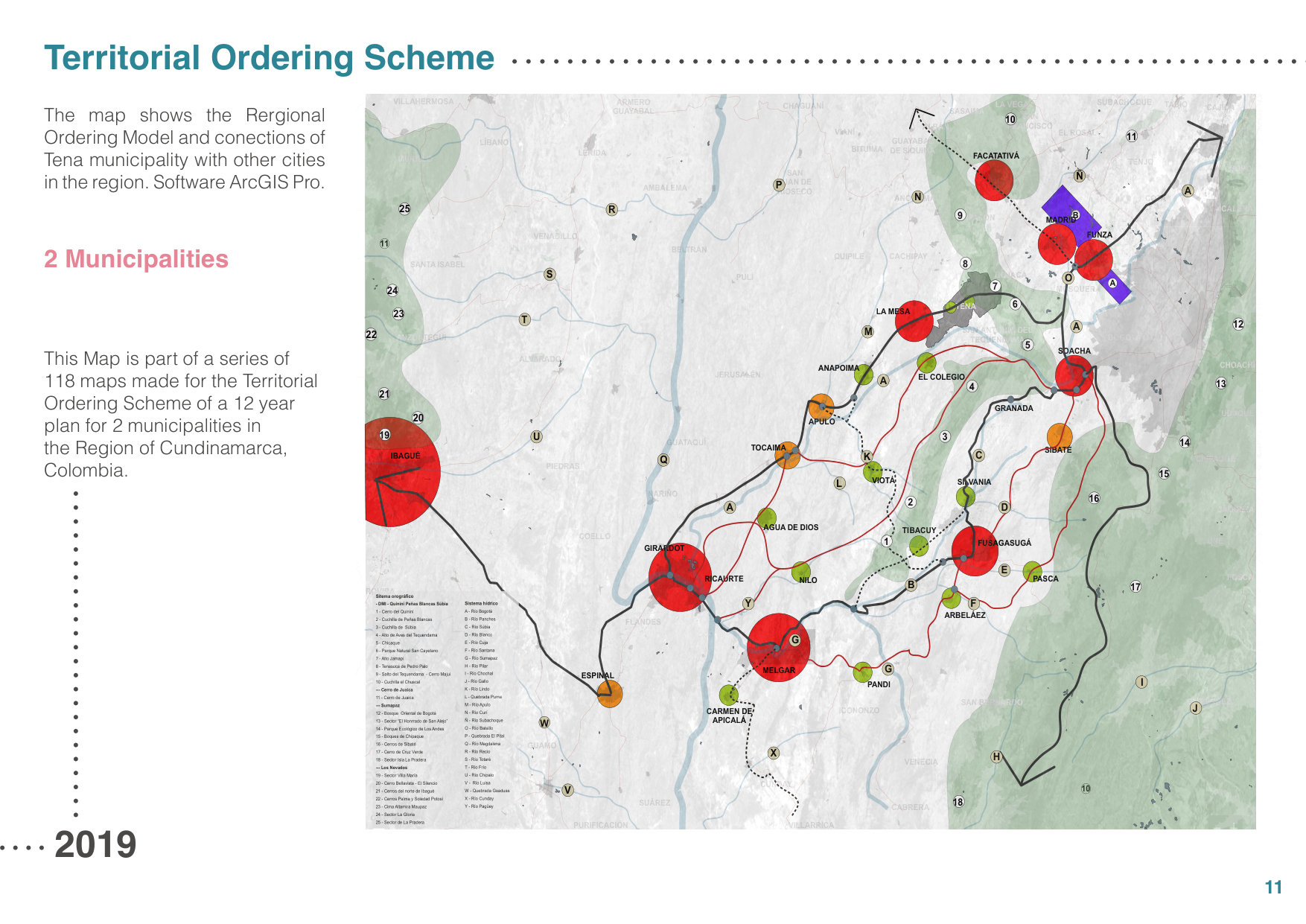Toggle the green Pandi node
The width and height of the screenshot is (1306, 924).
[x=864, y=672]
